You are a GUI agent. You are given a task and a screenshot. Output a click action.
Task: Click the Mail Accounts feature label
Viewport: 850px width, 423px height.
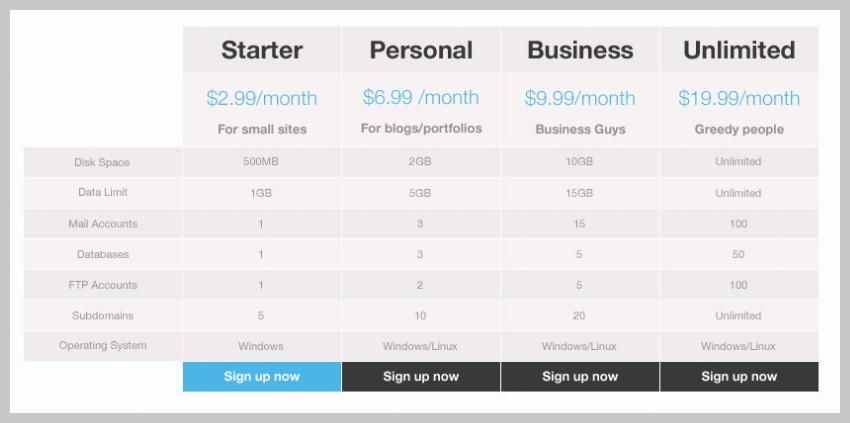point(102,224)
